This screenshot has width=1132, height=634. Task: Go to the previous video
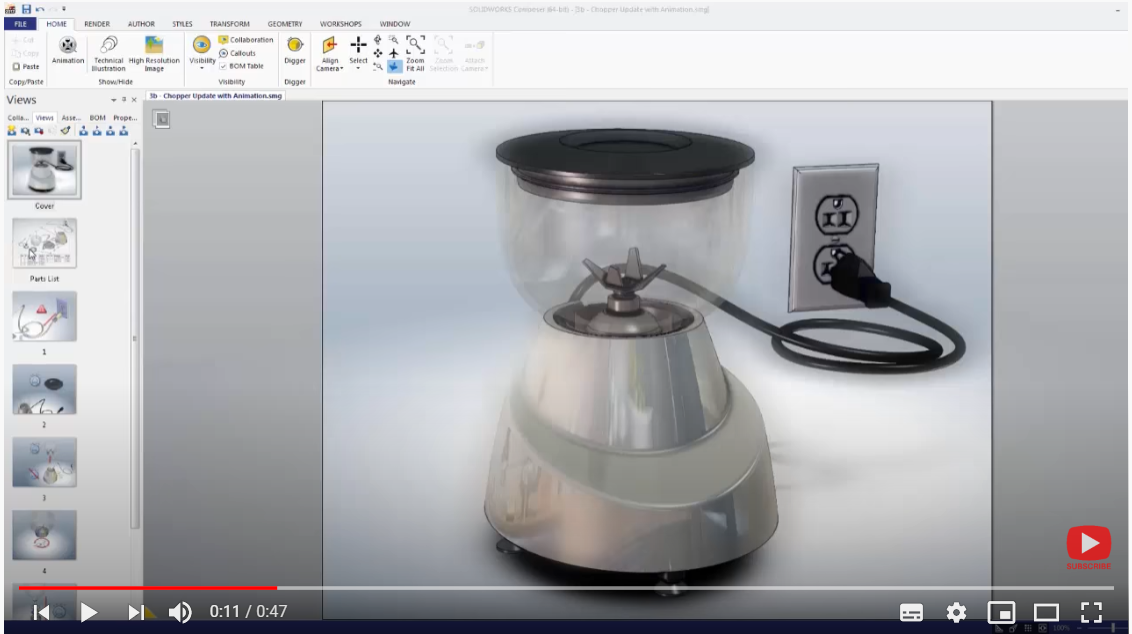point(41,612)
